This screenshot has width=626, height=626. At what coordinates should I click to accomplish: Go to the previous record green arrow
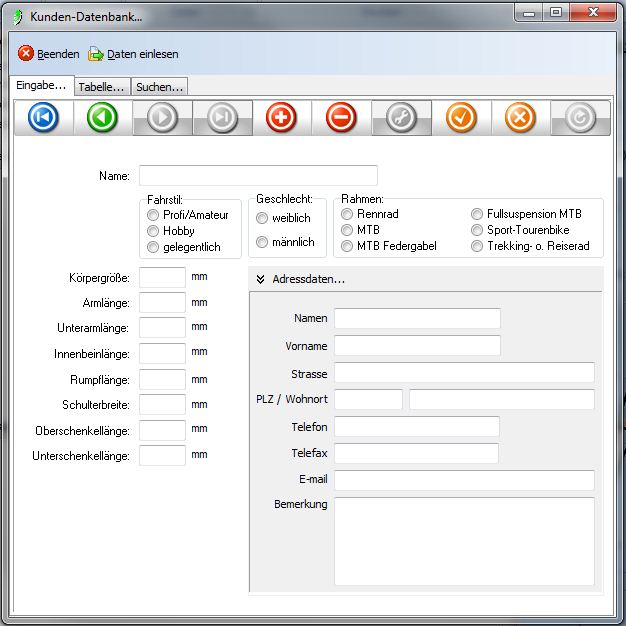click(x=102, y=119)
